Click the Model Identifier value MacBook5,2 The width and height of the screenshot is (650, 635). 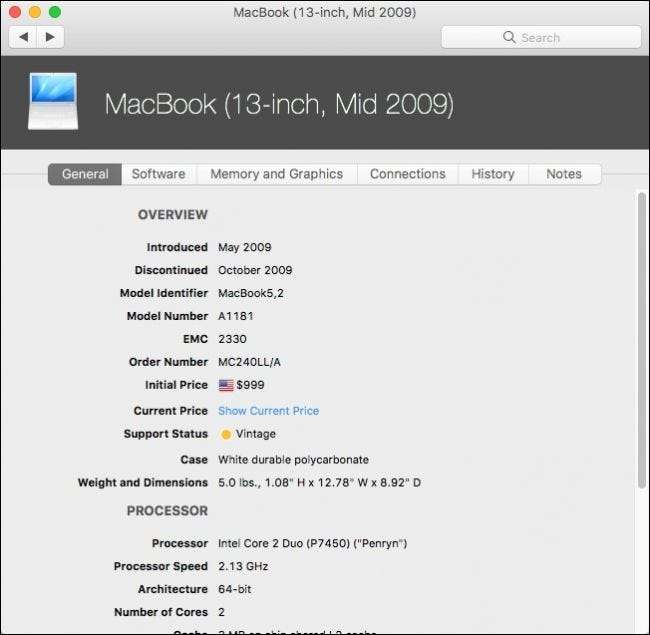[x=251, y=294]
